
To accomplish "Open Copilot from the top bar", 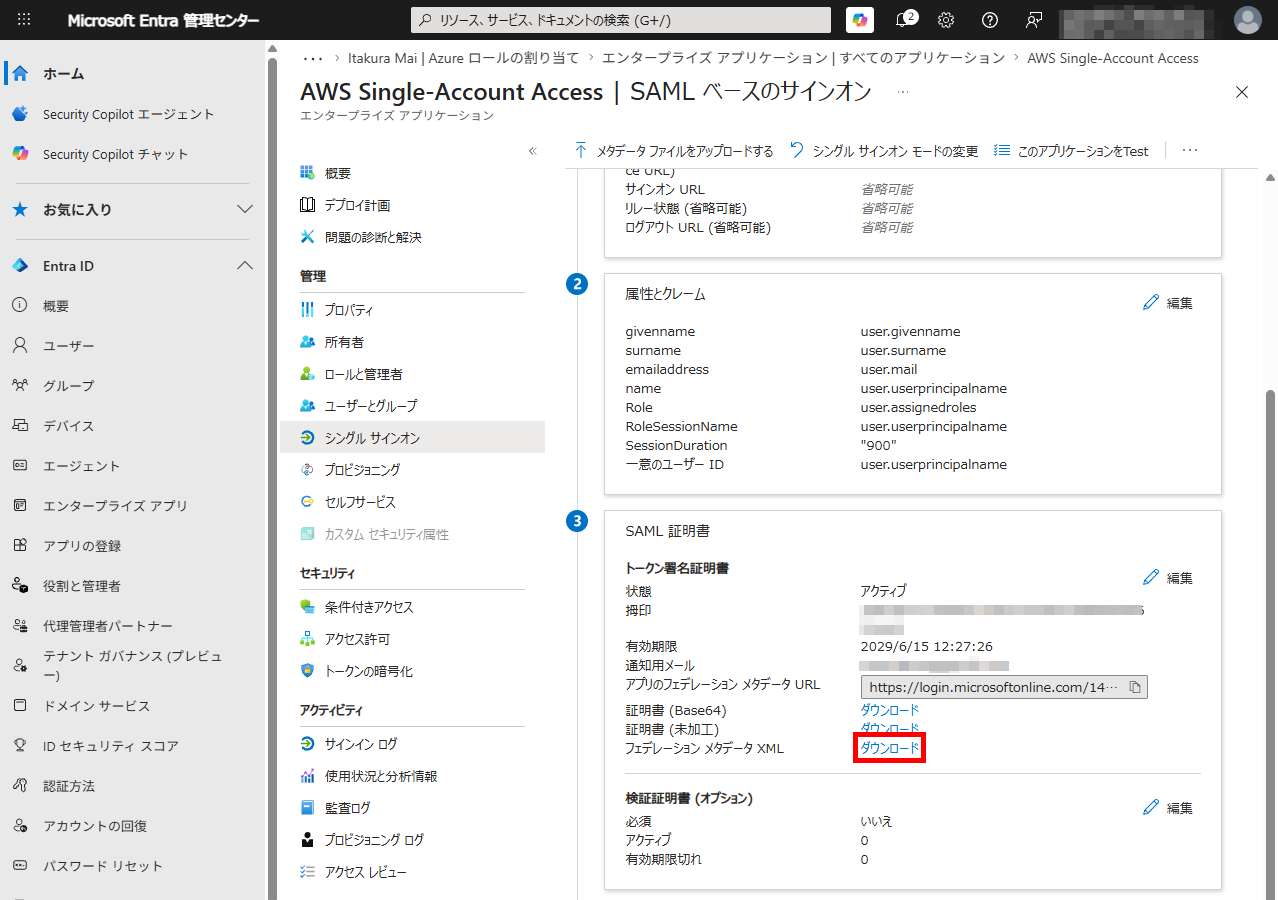I will [859, 20].
